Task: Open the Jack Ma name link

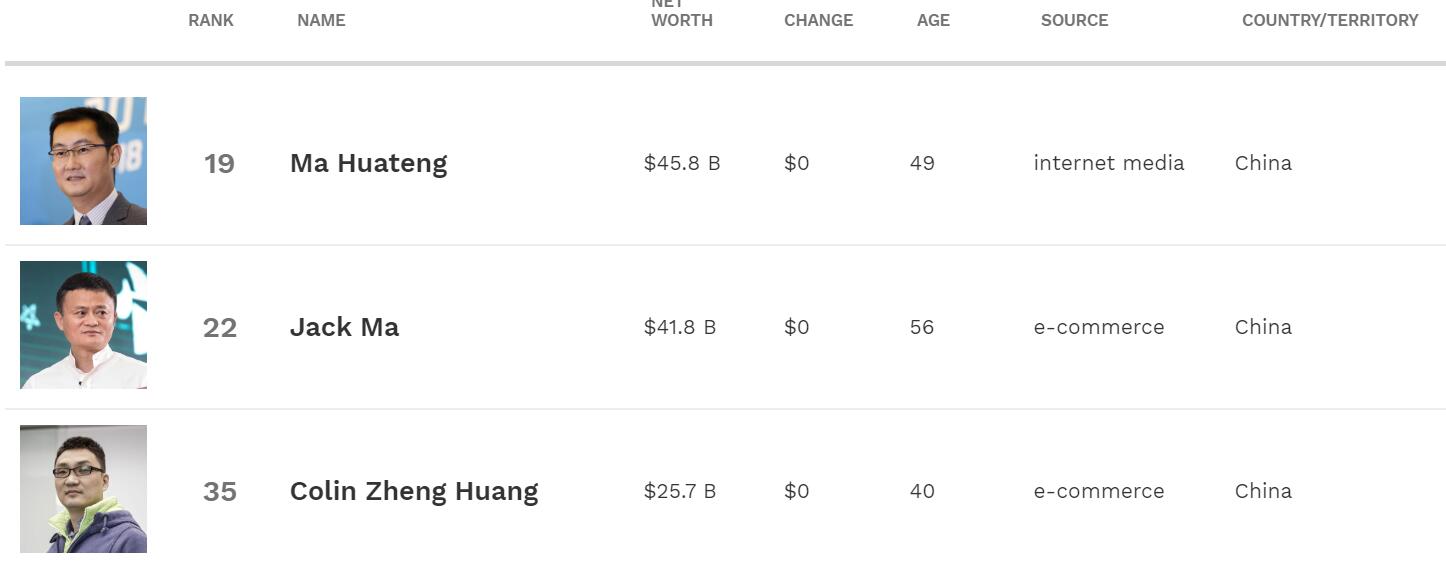Action: [x=344, y=327]
